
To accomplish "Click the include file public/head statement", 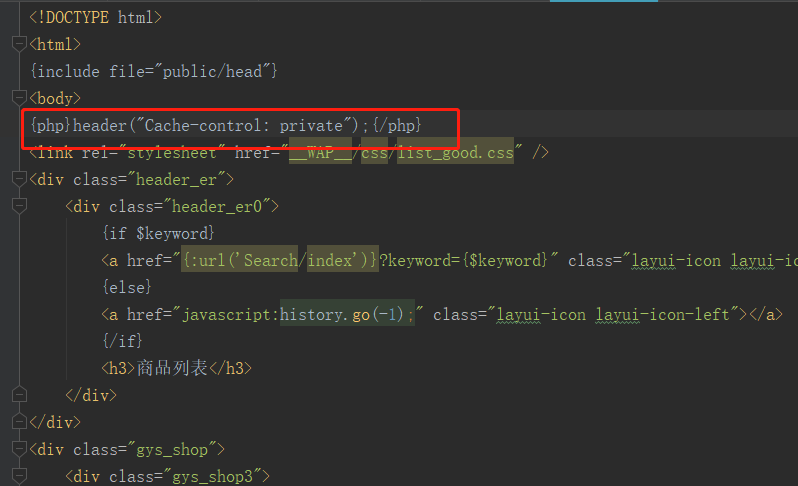I will (x=153, y=71).
